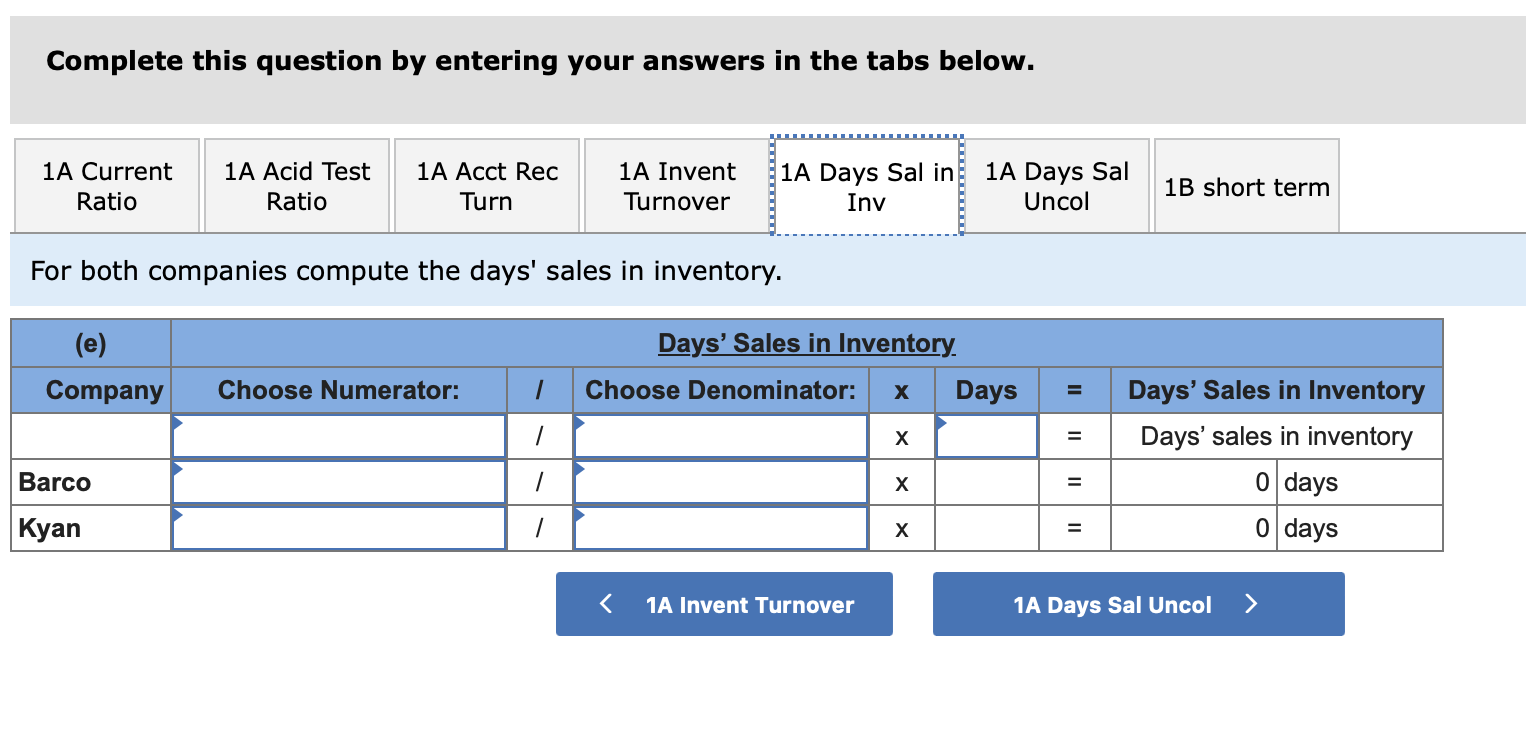Select Barco's Days cell
The width and height of the screenshot is (1526, 736).
point(986,481)
